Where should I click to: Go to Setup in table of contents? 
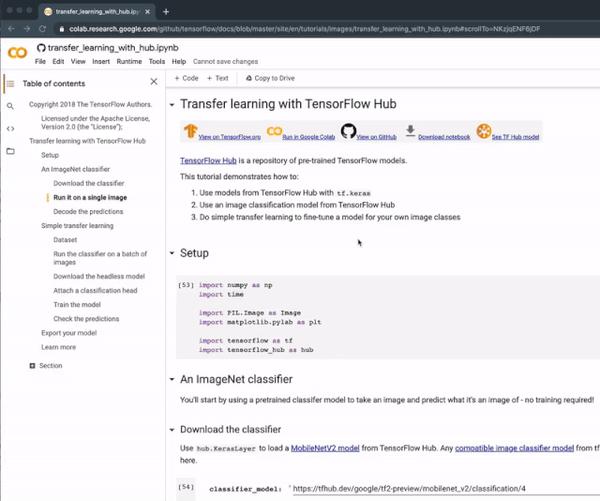pos(50,155)
